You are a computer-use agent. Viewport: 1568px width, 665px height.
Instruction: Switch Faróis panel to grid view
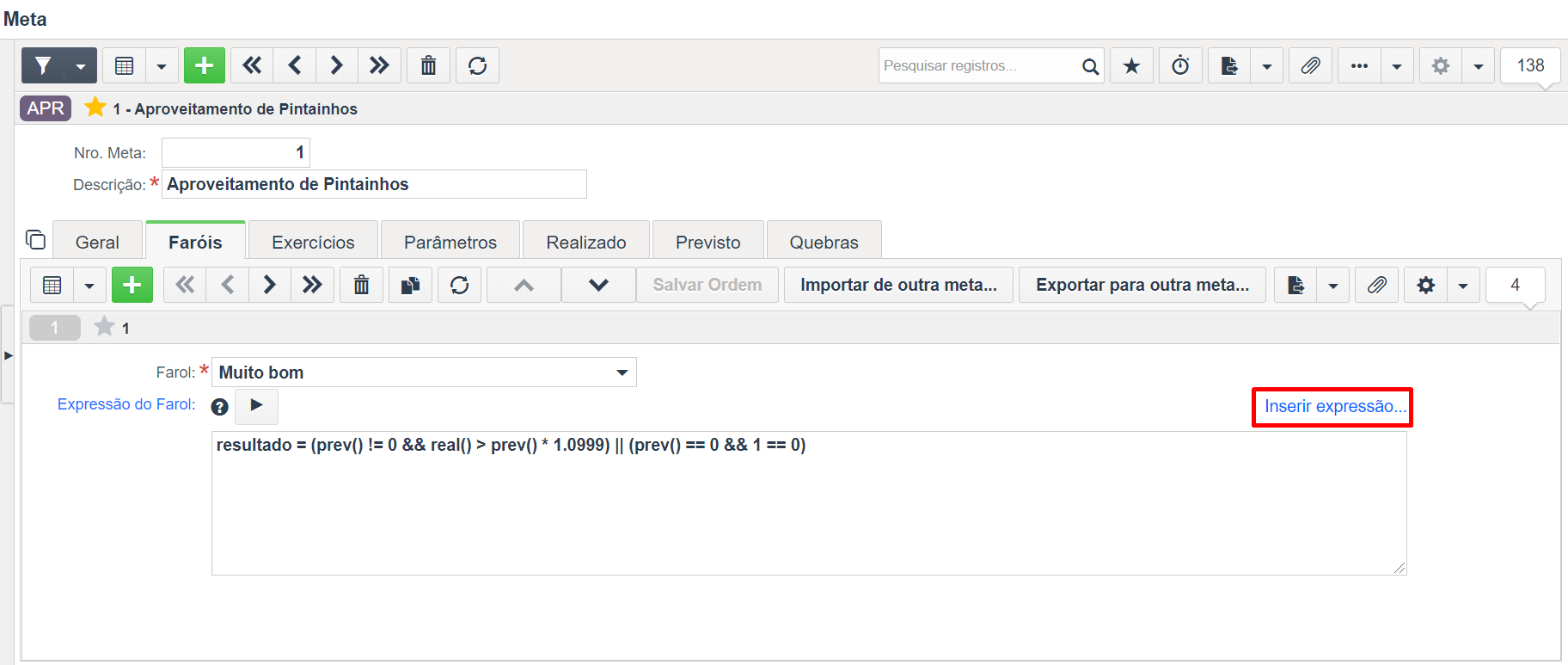pyautogui.click(x=52, y=285)
